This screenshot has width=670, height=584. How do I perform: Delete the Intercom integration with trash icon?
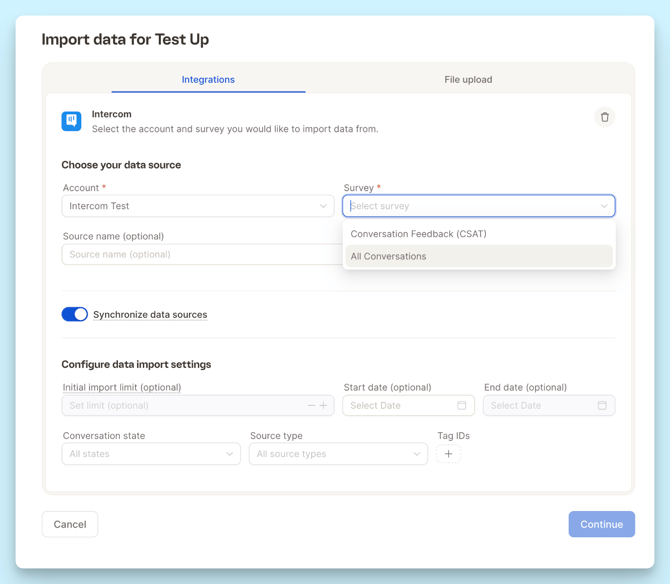(605, 118)
